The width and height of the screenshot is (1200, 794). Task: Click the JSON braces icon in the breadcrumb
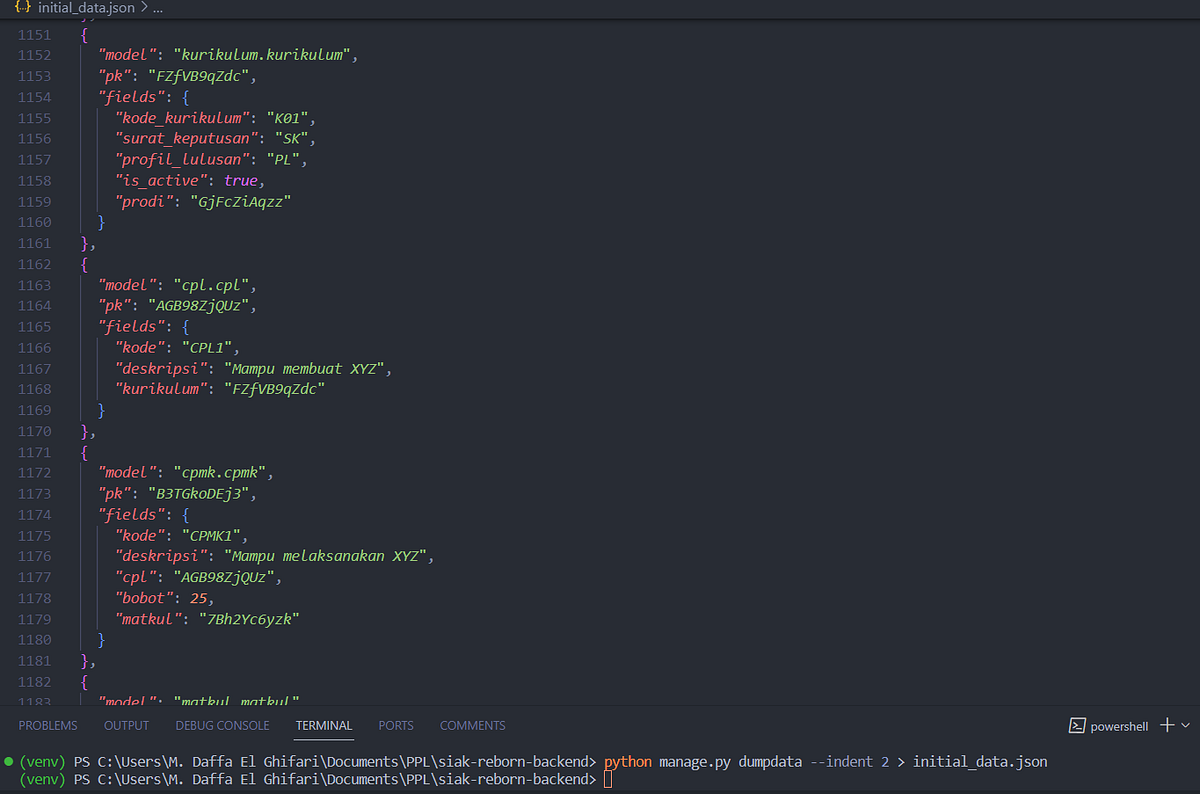click(25, 8)
